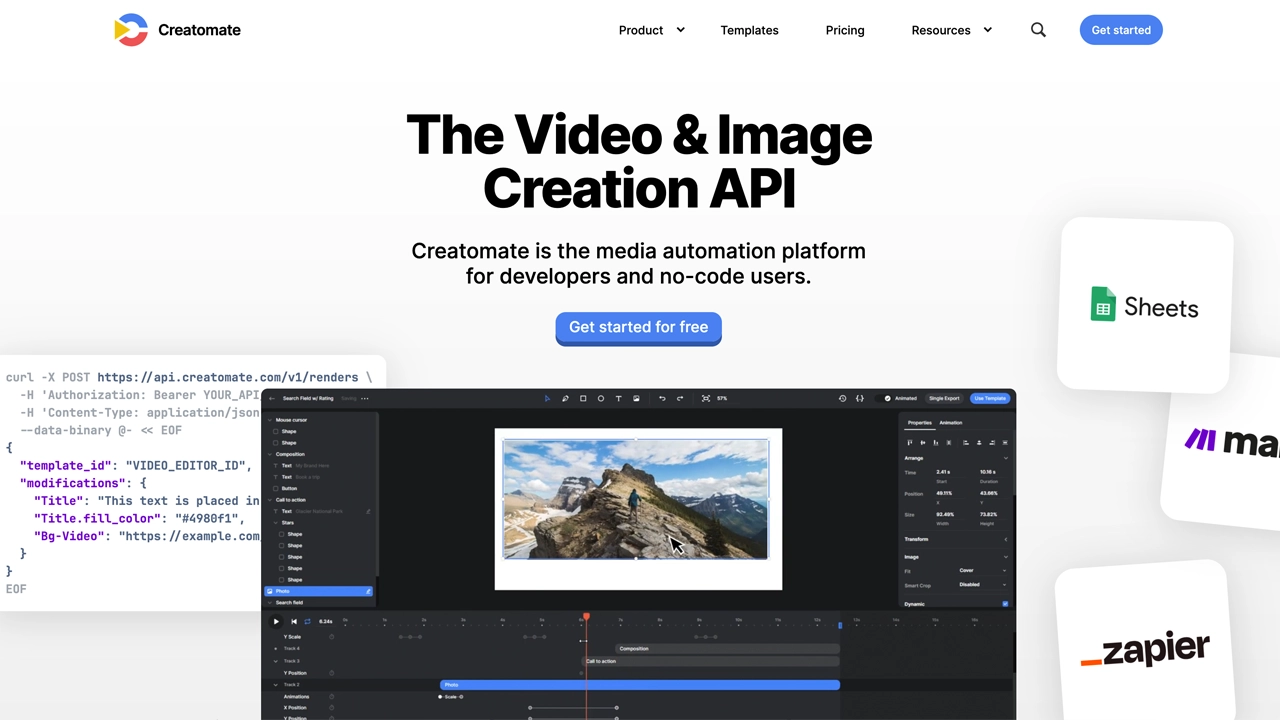1280x720 pixels.
Task: Click the align top icon
Action: pos(909,442)
